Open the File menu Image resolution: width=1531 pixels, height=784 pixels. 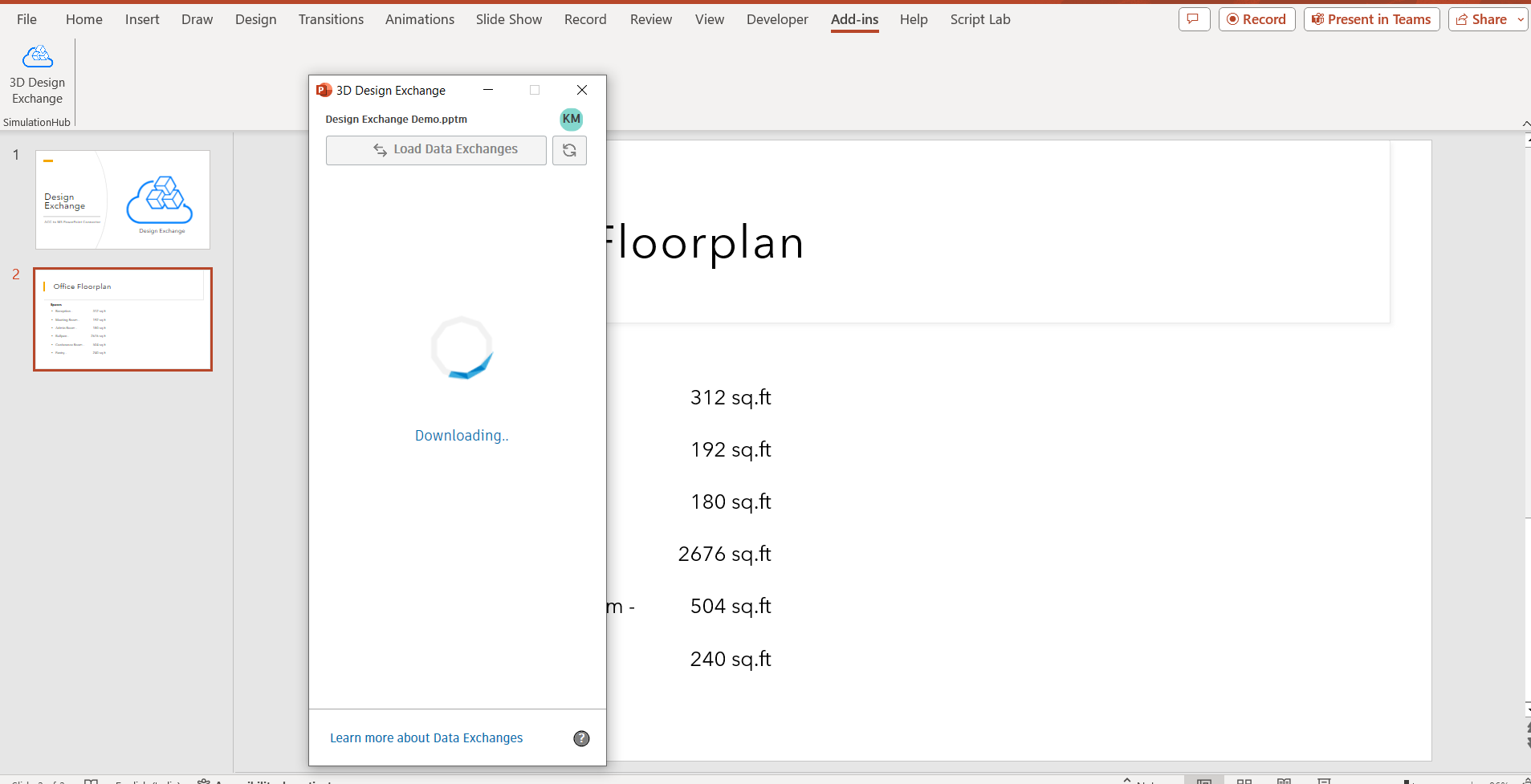(26, 19)
